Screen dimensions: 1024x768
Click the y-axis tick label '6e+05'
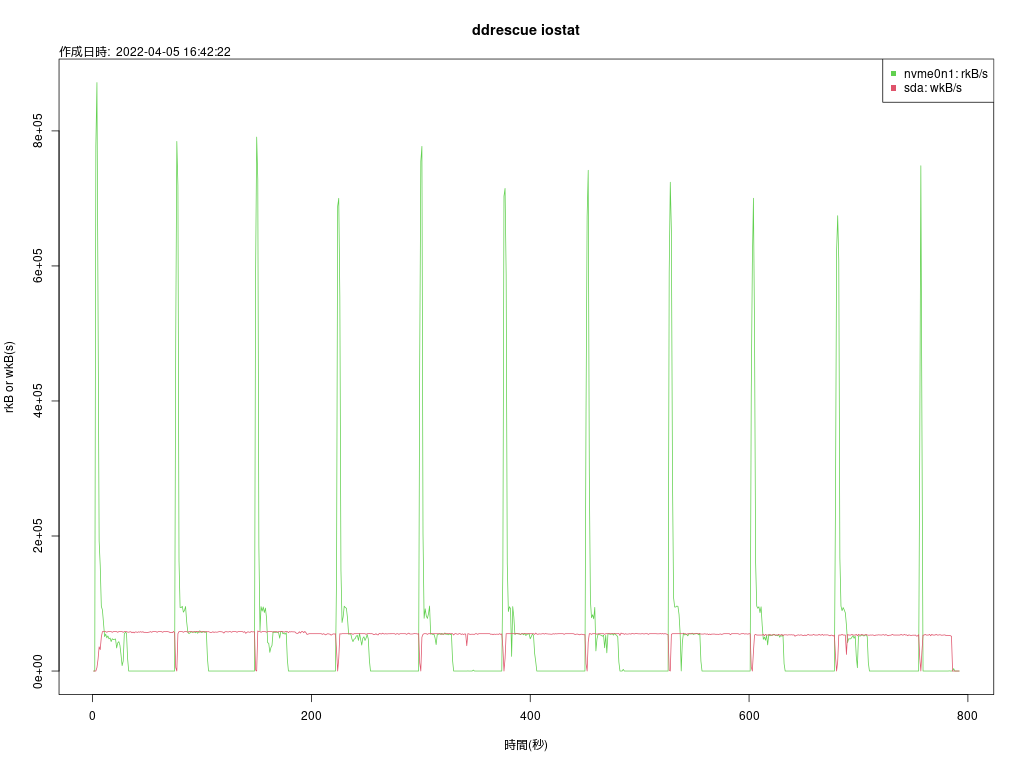click(38, 266)
